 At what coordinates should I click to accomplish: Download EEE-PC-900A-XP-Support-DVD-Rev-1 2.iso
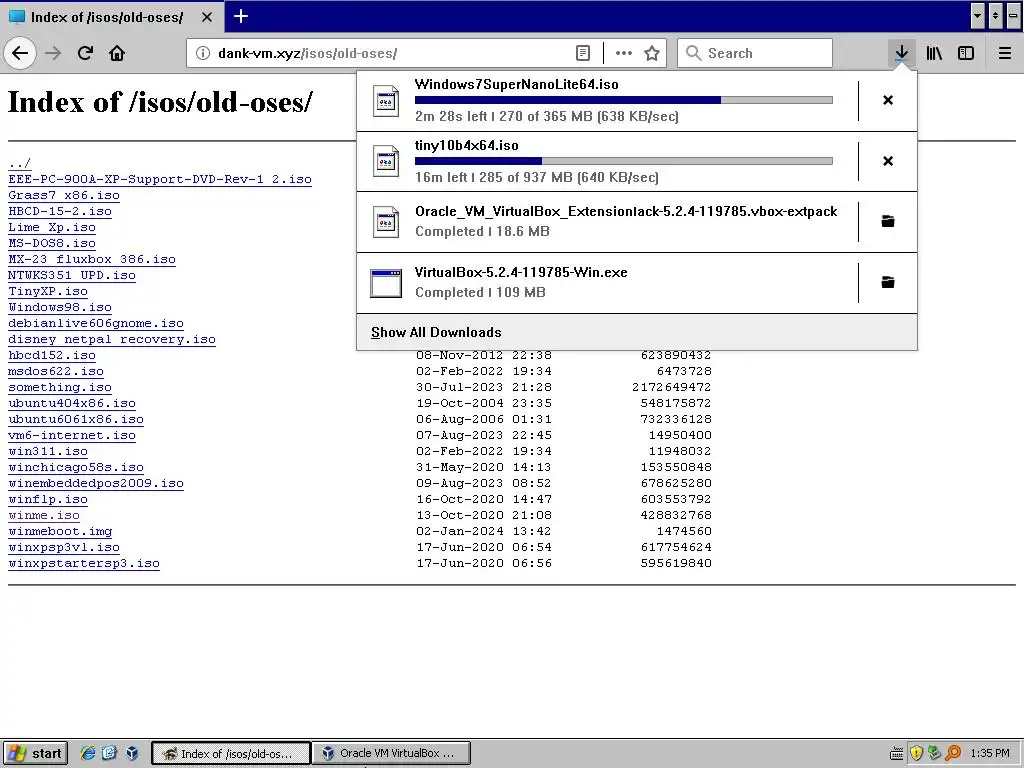160,179
